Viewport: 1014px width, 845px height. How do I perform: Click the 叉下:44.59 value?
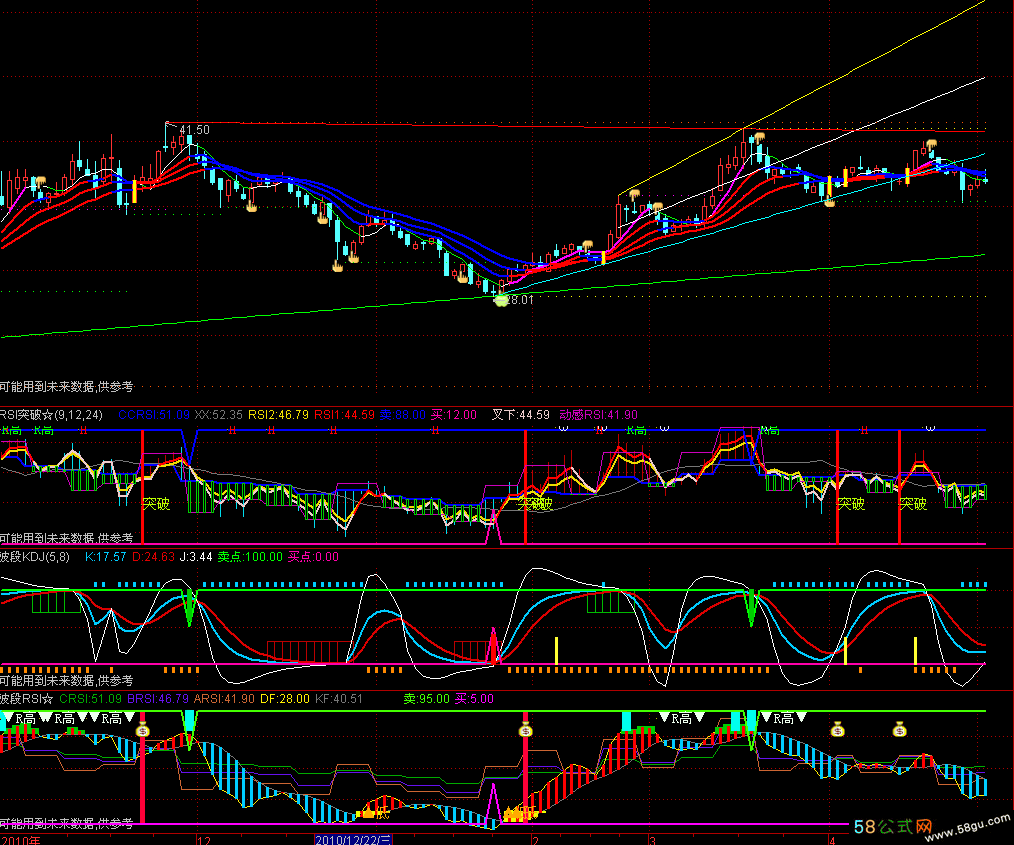tap(521, 415)
